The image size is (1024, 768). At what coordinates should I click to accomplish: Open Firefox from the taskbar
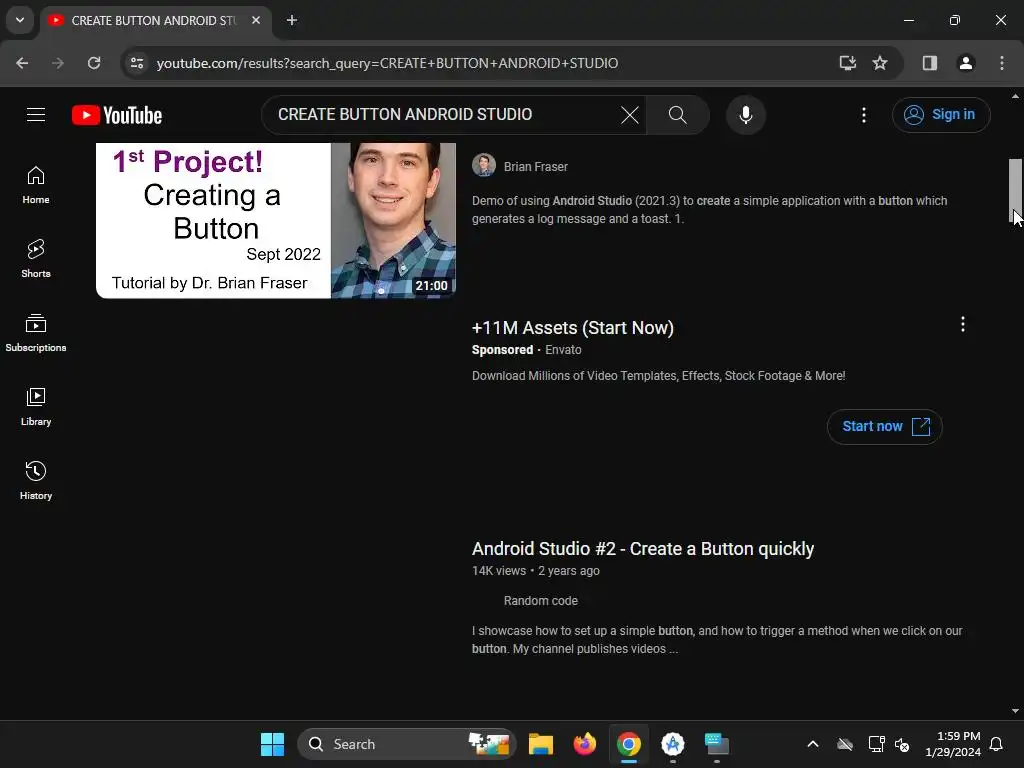click(x=584, y=744)
